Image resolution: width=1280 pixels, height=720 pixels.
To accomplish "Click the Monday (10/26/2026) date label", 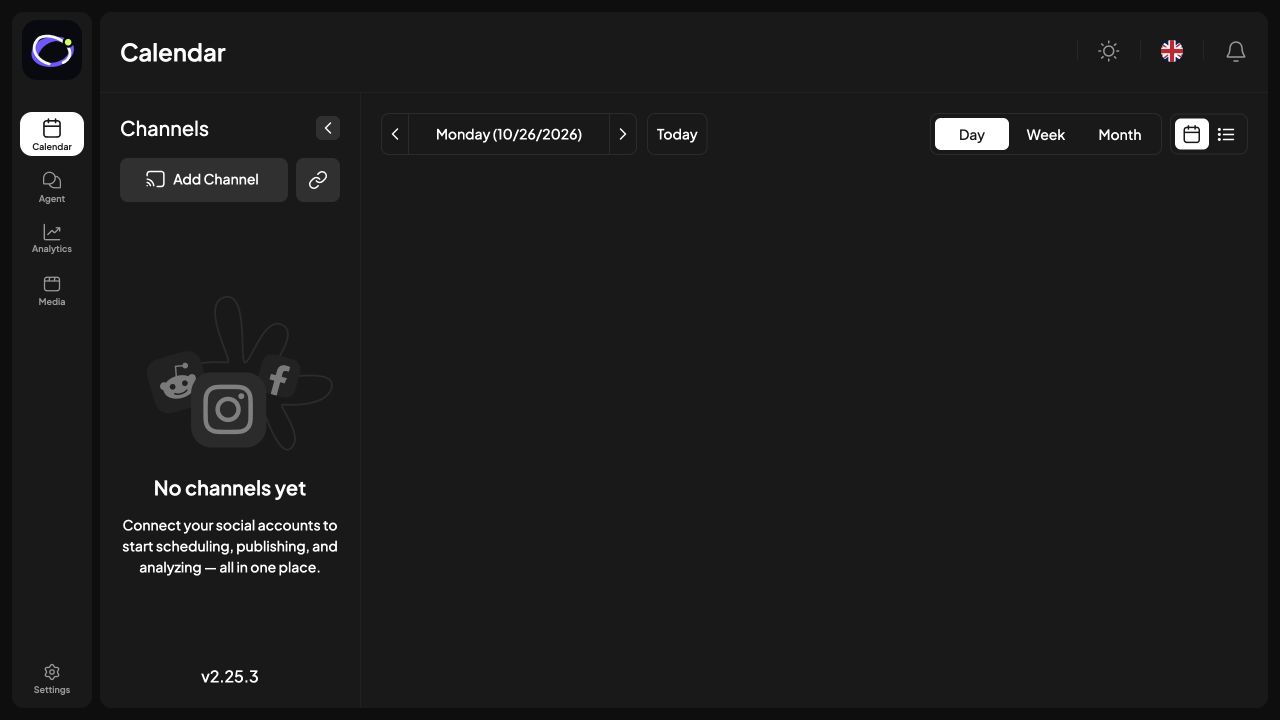I will 509,134.
